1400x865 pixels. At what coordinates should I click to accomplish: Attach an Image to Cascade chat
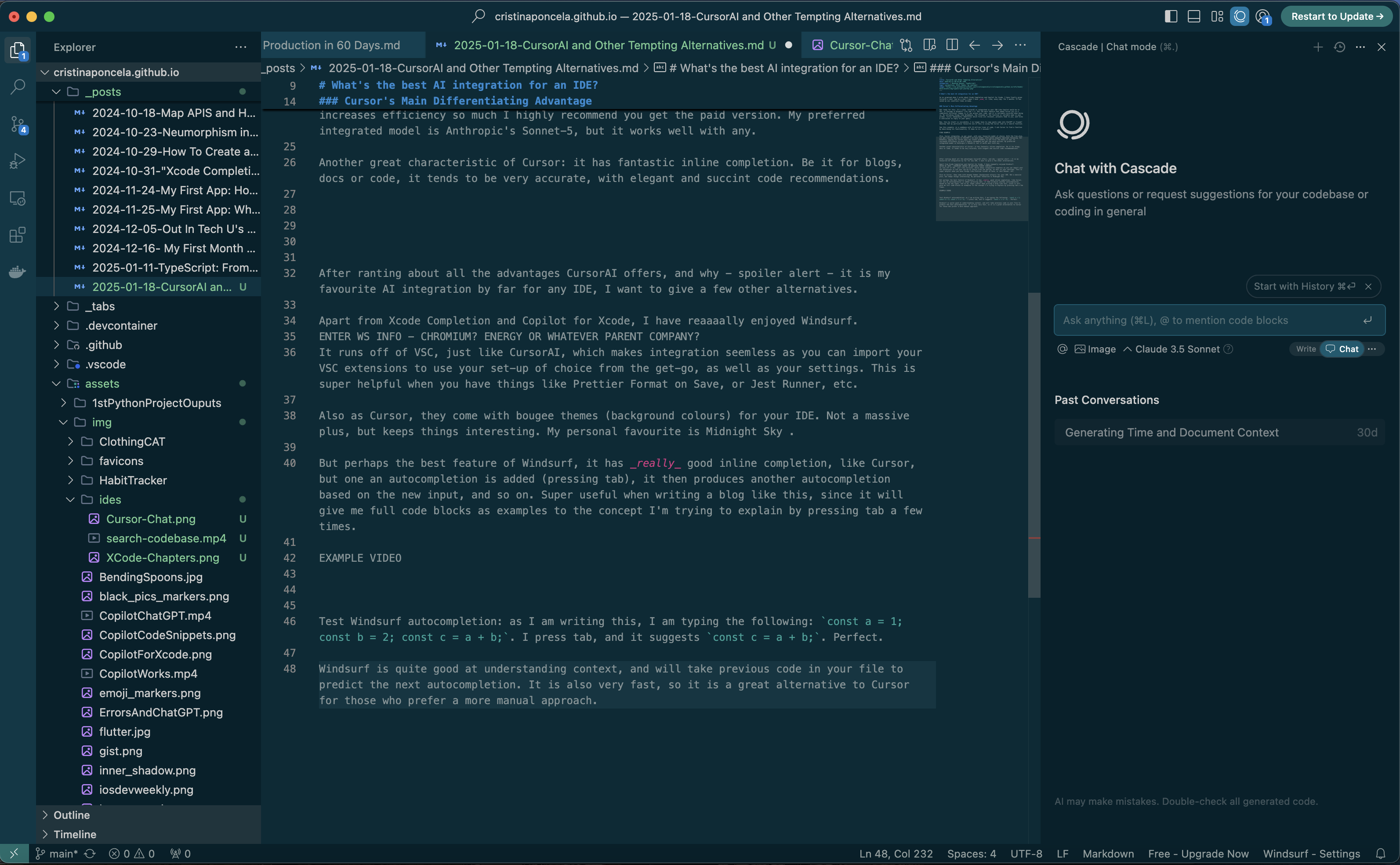point(1095,349)
